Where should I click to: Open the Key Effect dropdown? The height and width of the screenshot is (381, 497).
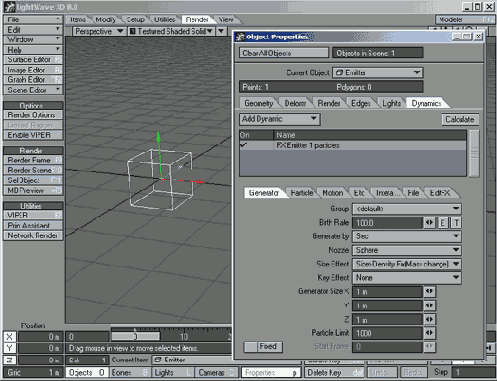pos(407,278)
